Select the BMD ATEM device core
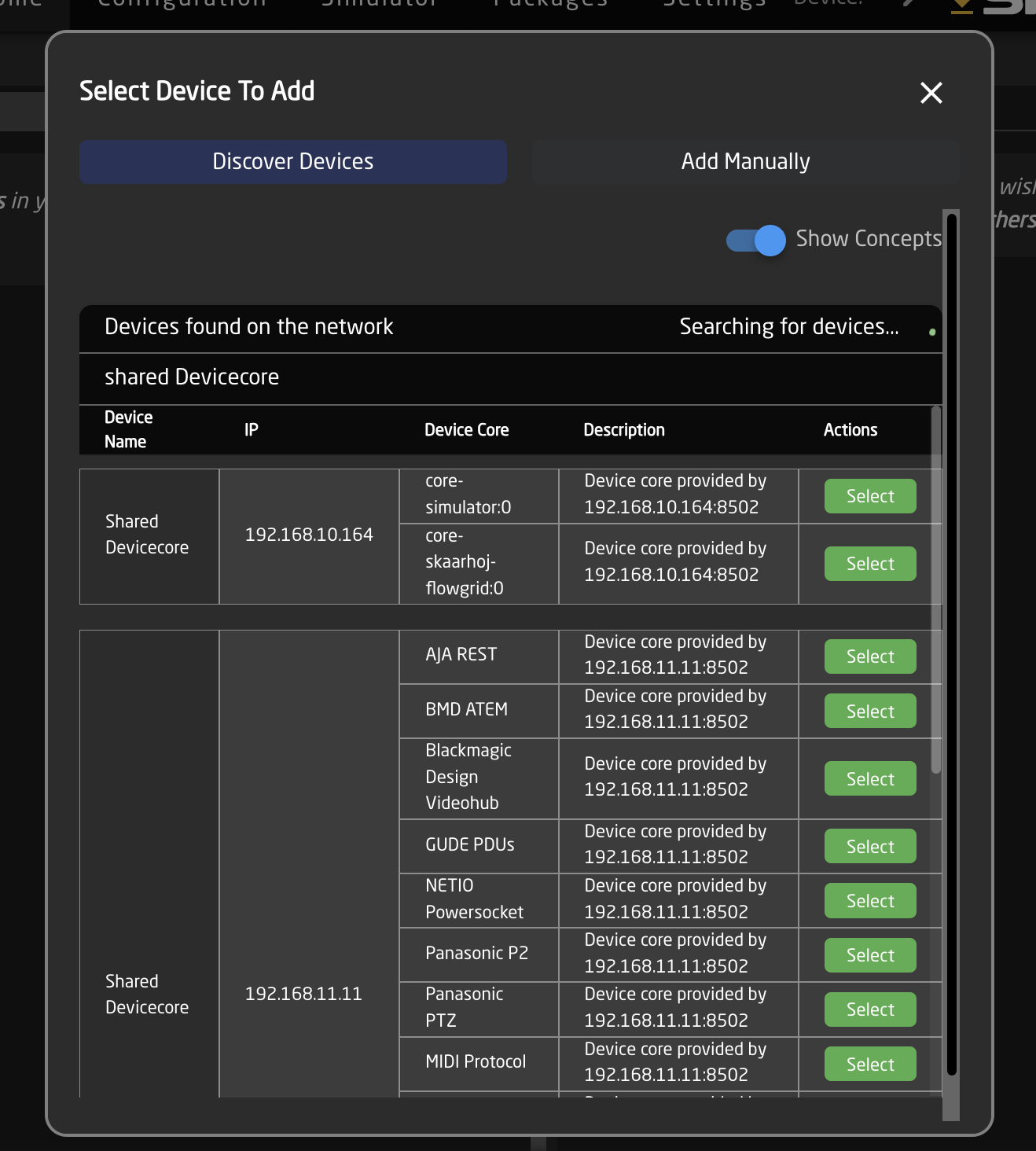Screen dimensions: 1036x1151 click(869, 712)
